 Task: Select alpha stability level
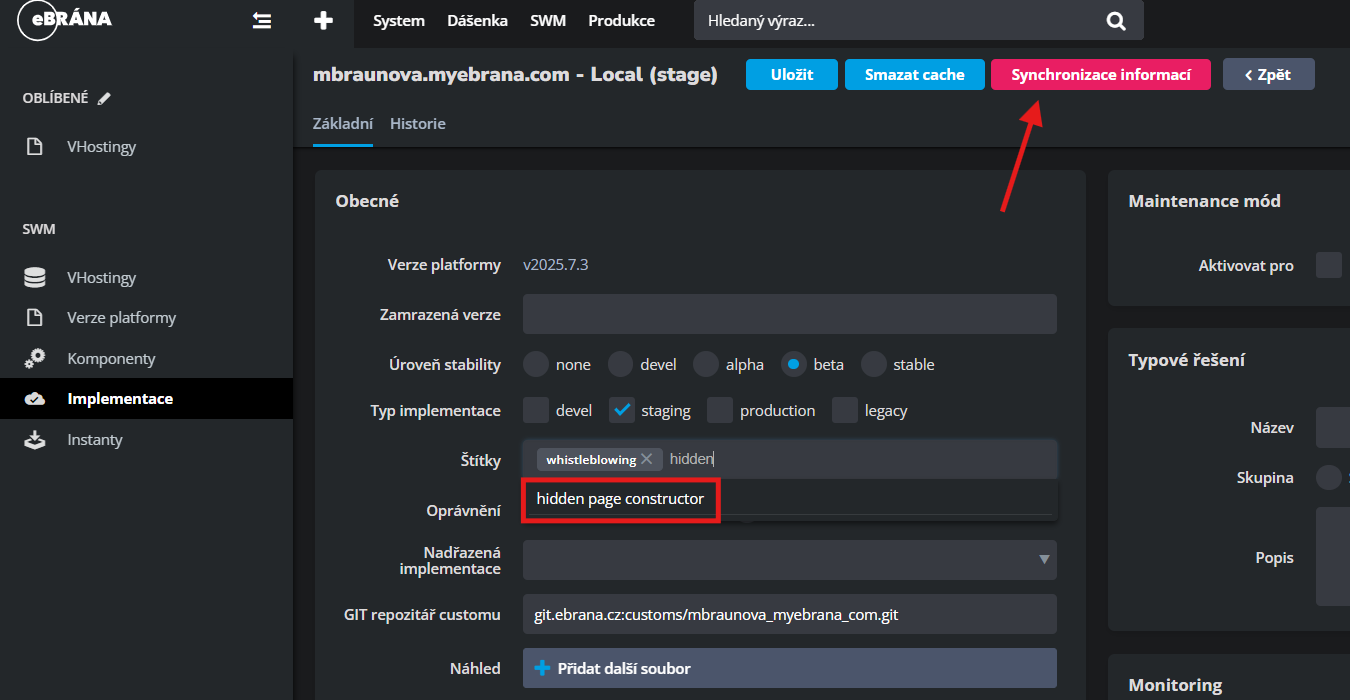(706, 364)
